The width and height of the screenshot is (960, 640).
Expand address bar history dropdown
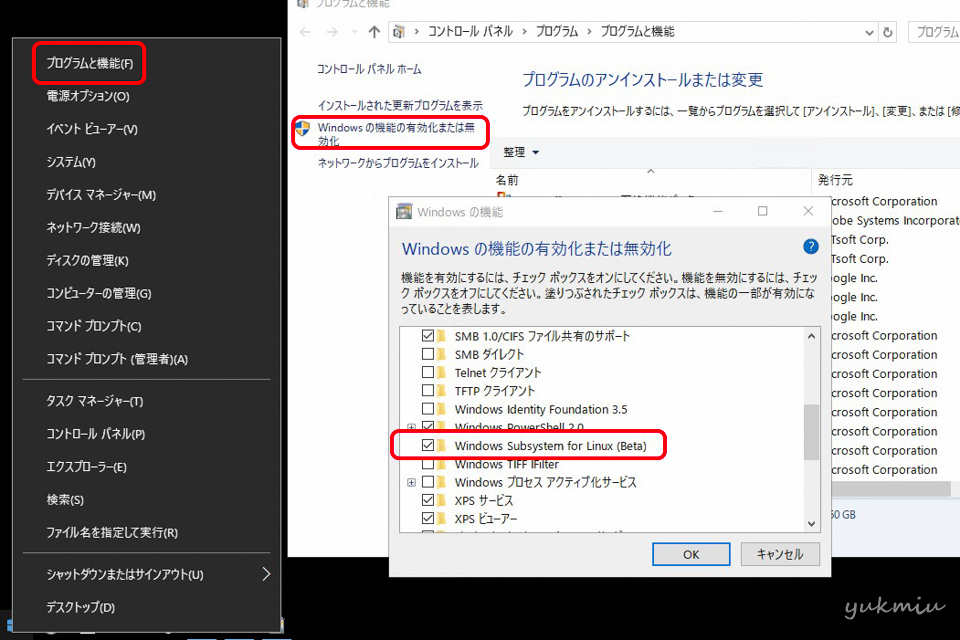869,32
